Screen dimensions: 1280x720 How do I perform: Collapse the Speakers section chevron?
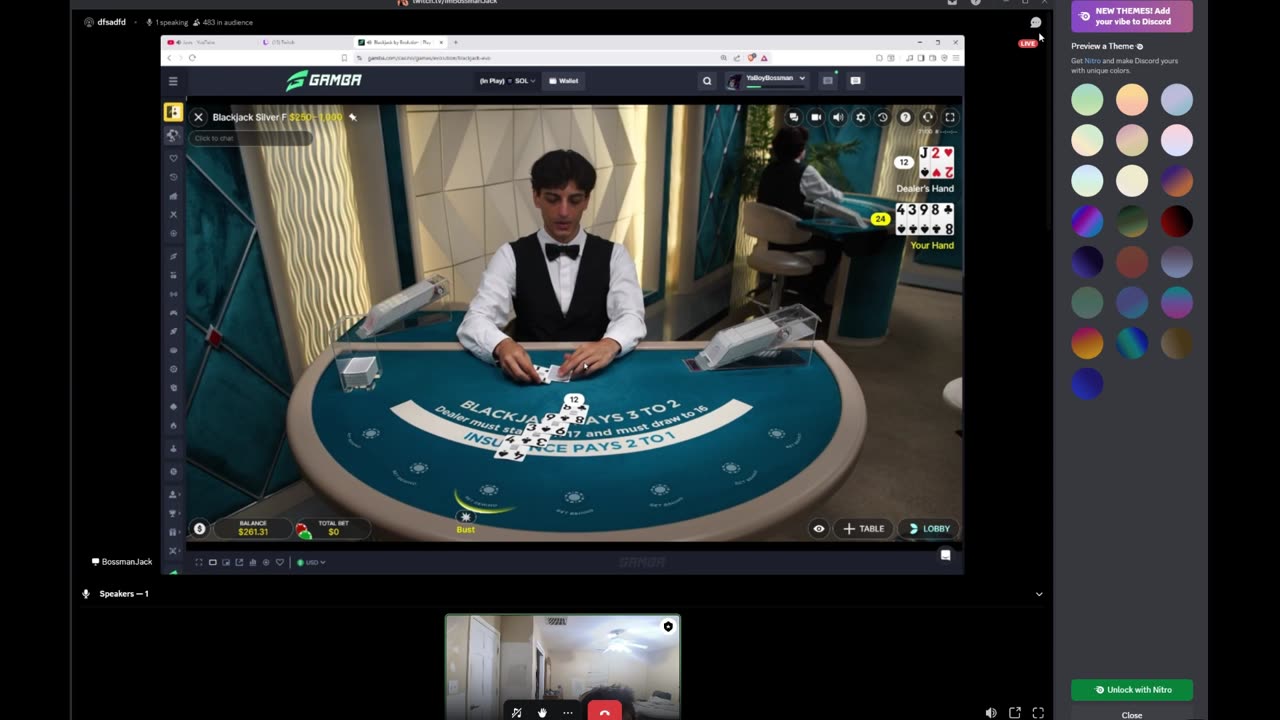[1039, 594]
